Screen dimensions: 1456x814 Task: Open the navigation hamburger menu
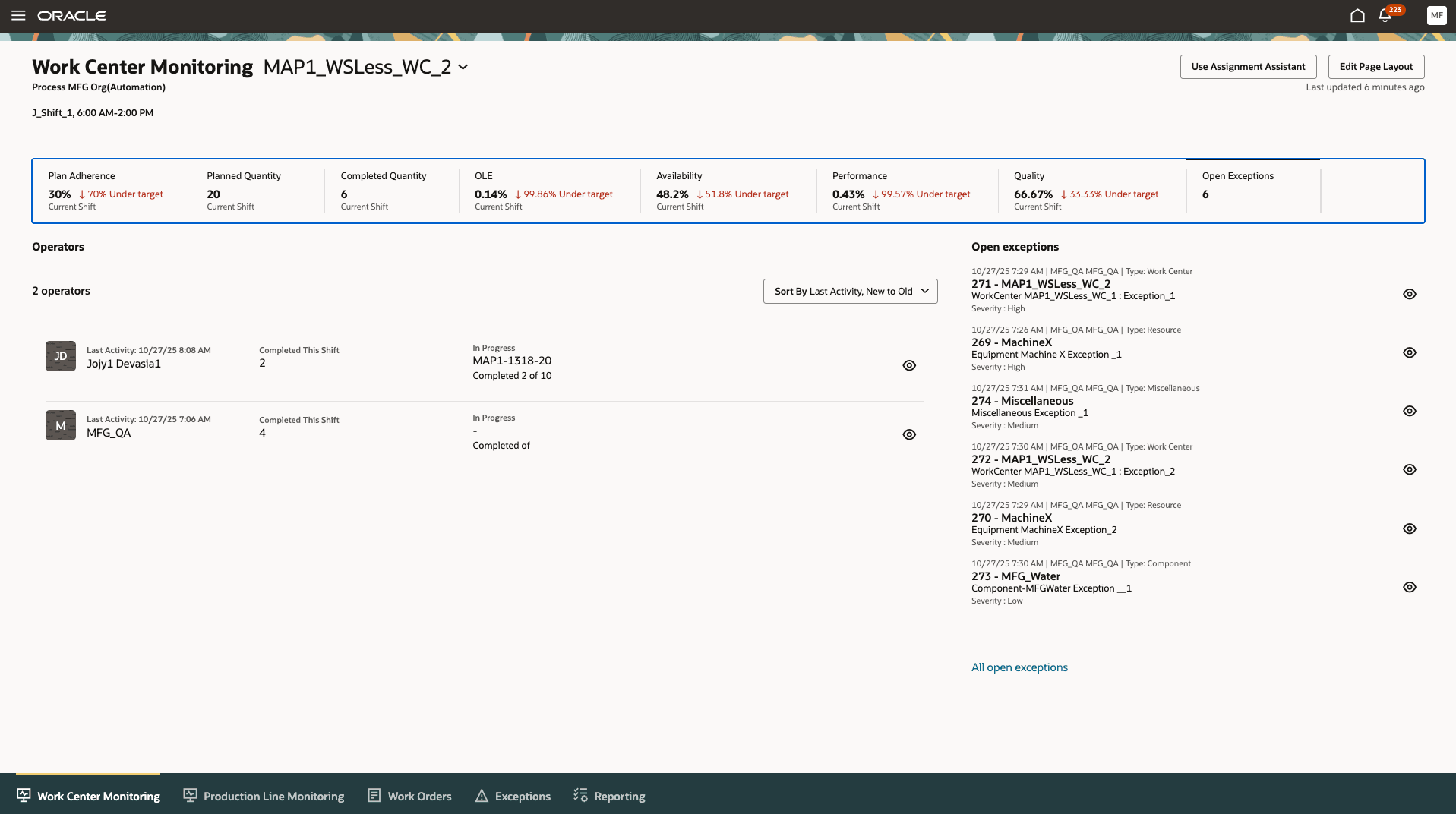(18, 15)
